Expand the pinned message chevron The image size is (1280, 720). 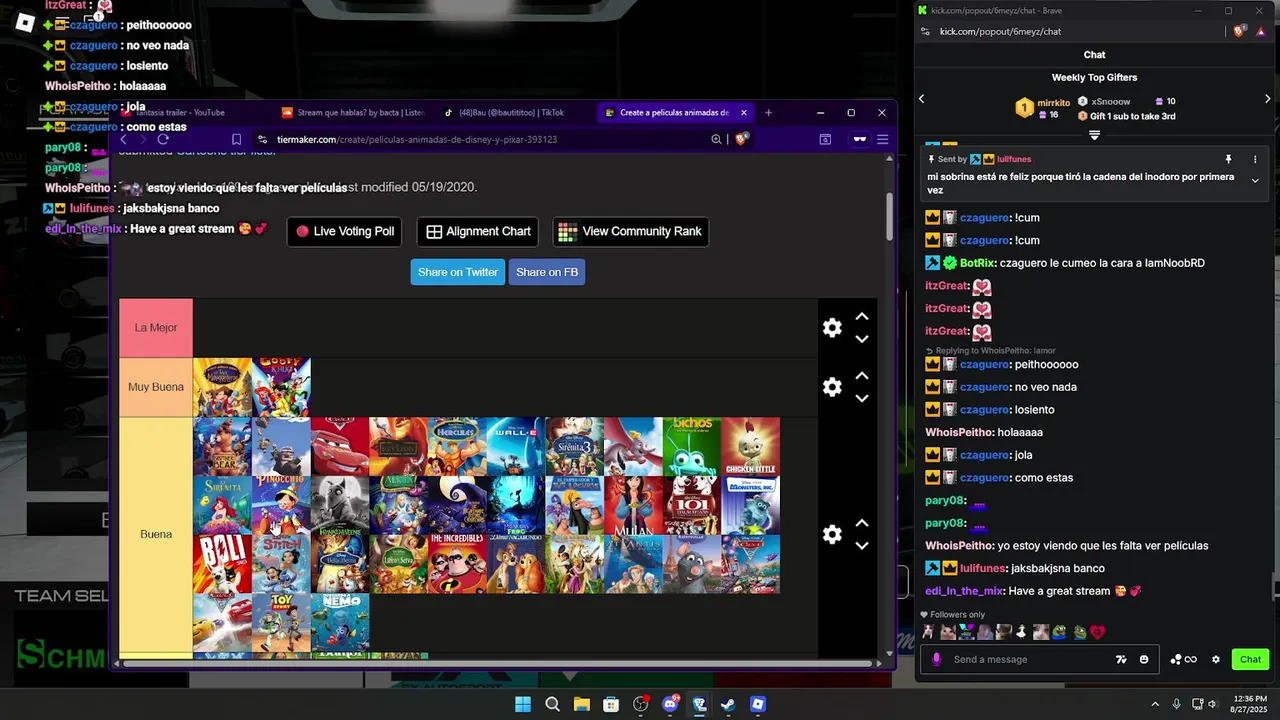pyautogui.click(x=1255, y=181)
